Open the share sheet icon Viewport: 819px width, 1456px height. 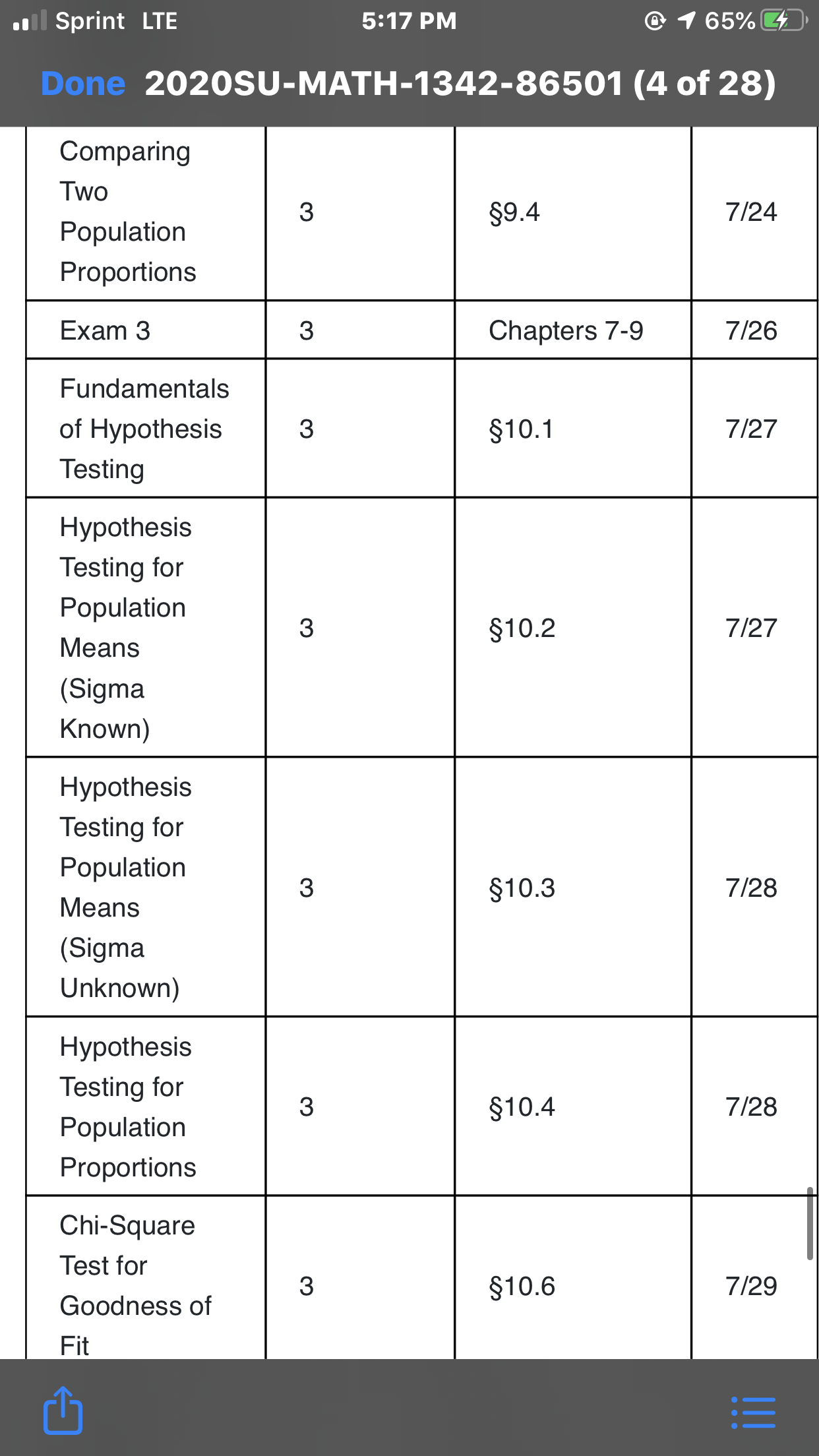click(63, 1410)
